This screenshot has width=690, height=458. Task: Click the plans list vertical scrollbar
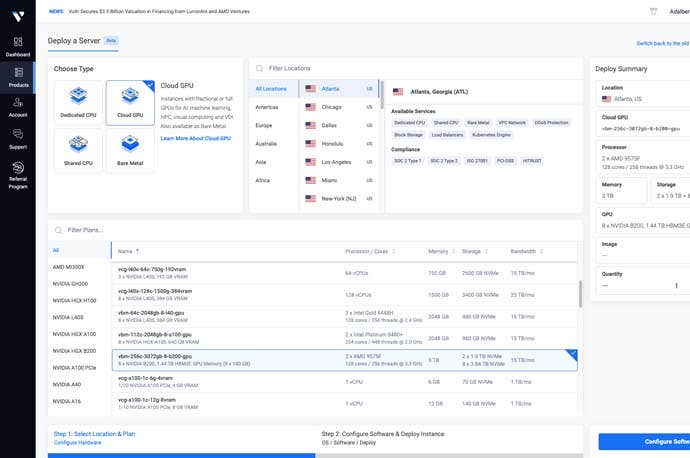tap(580, 294)
